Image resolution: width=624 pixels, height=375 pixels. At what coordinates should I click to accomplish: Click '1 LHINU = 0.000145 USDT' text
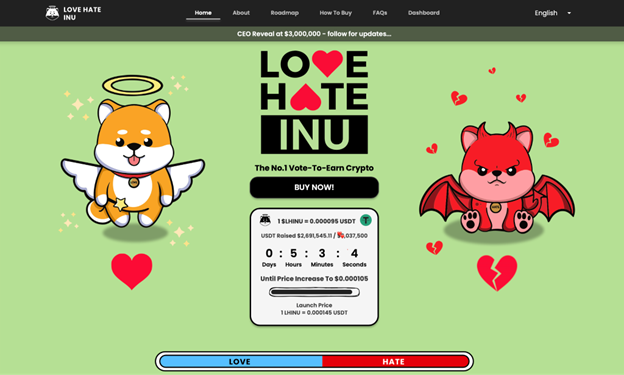pyautogui.click(x=314, y=312)
